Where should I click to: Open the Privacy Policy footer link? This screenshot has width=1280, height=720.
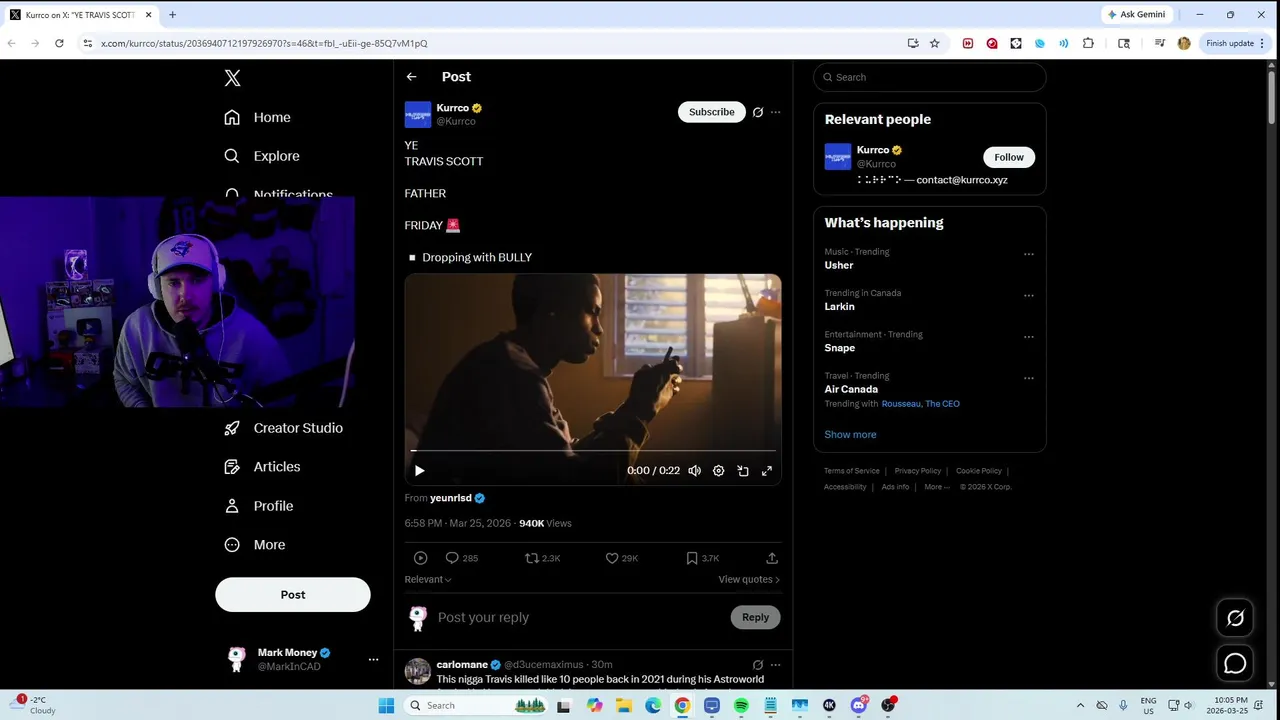point(918,471)
